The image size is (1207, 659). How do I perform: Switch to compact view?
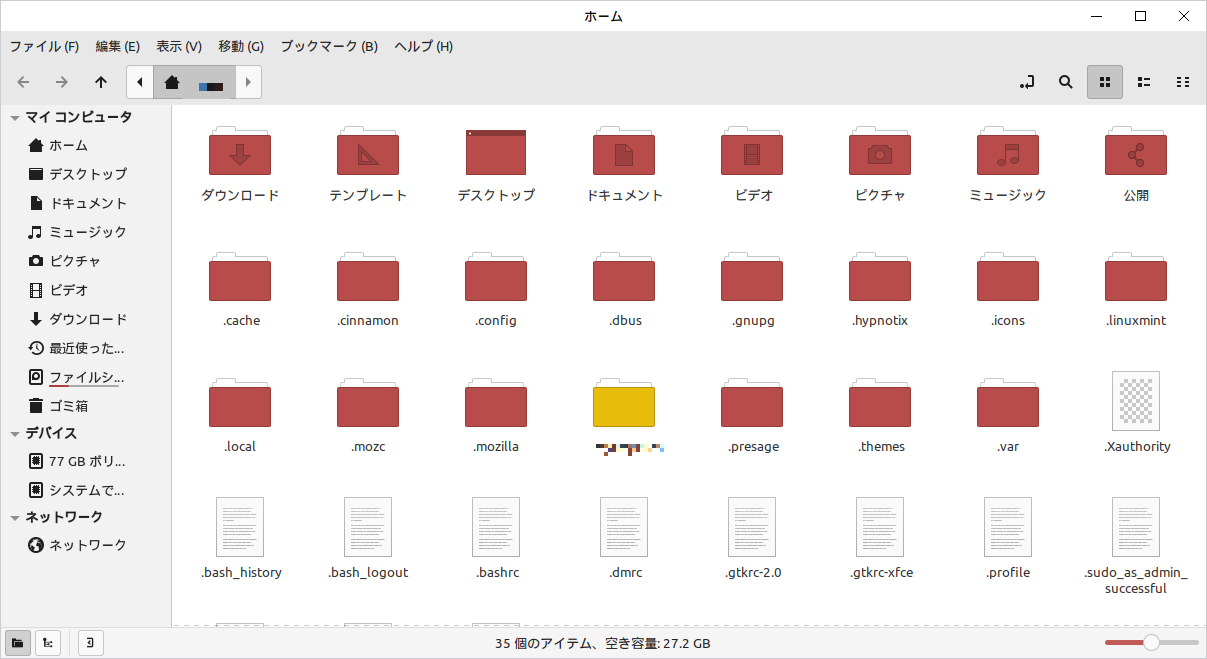point(1183,82)
